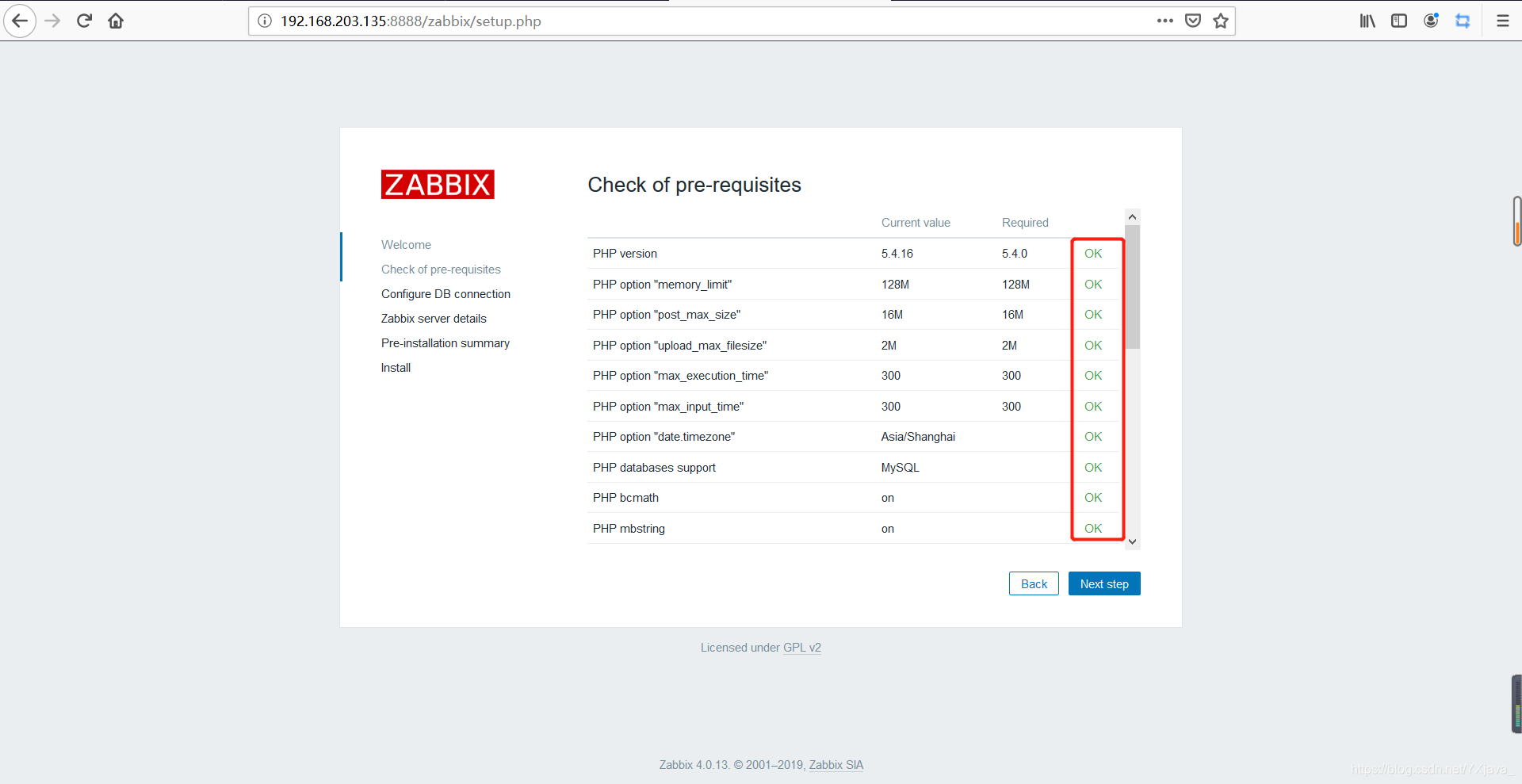1522x784 pixels.
Task: Click the ZABBIX logo
Action: [438, 184]
